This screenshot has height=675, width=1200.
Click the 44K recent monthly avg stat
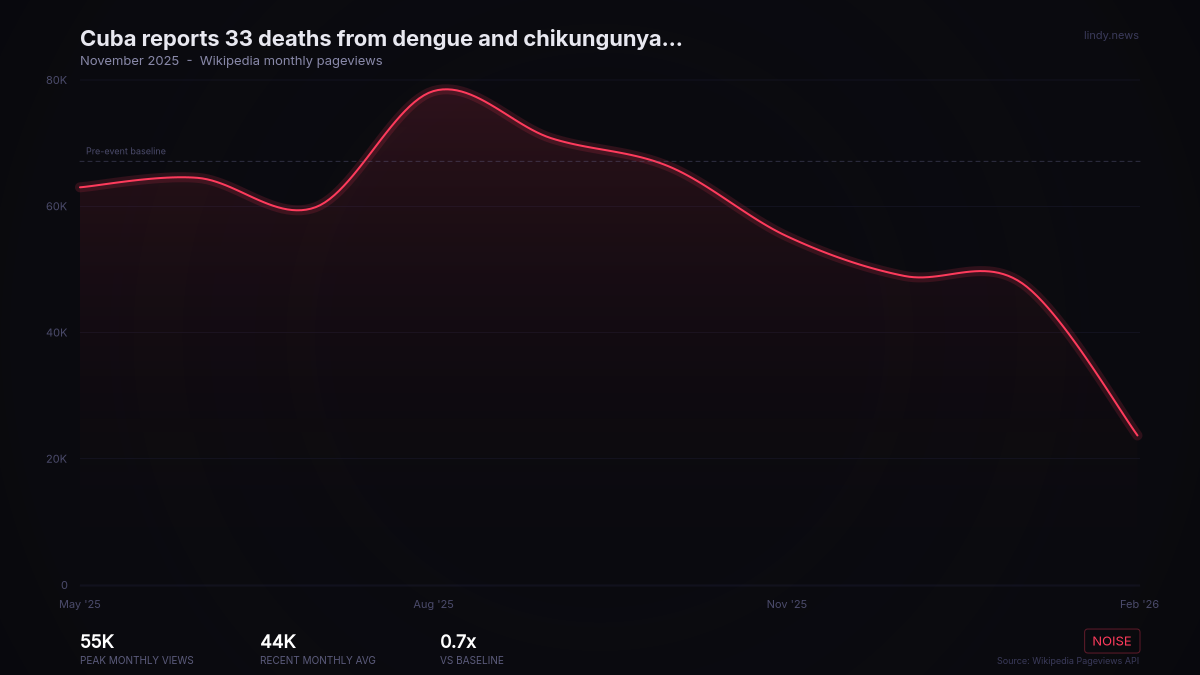[277, 641]
